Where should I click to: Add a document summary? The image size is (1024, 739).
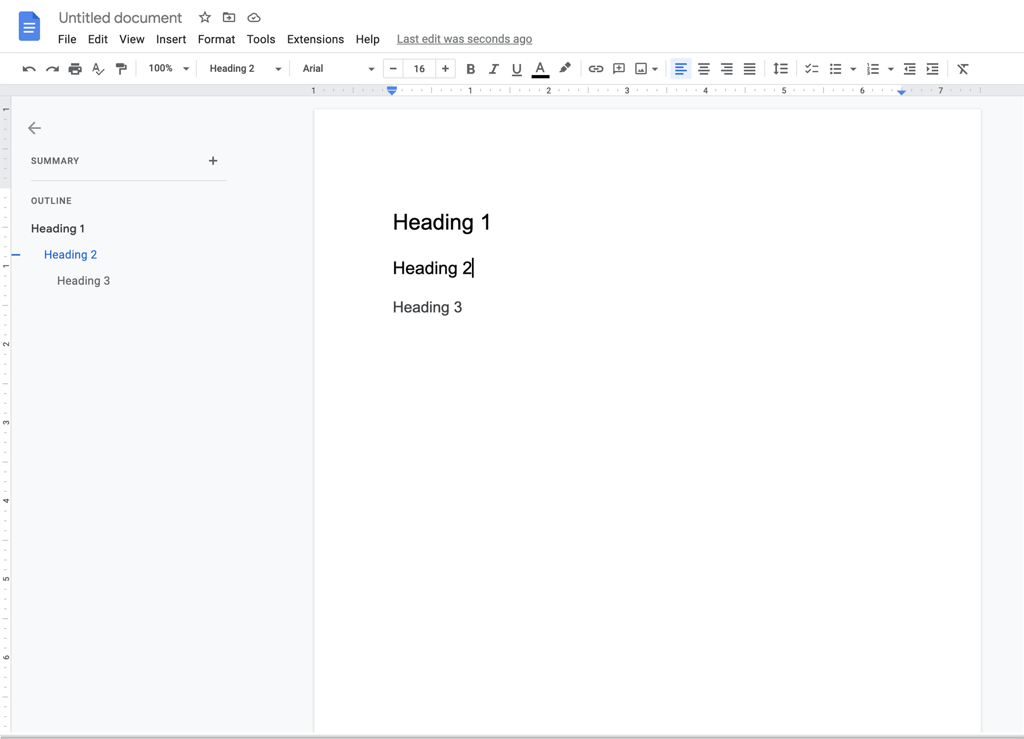click(x=213, y=160)
